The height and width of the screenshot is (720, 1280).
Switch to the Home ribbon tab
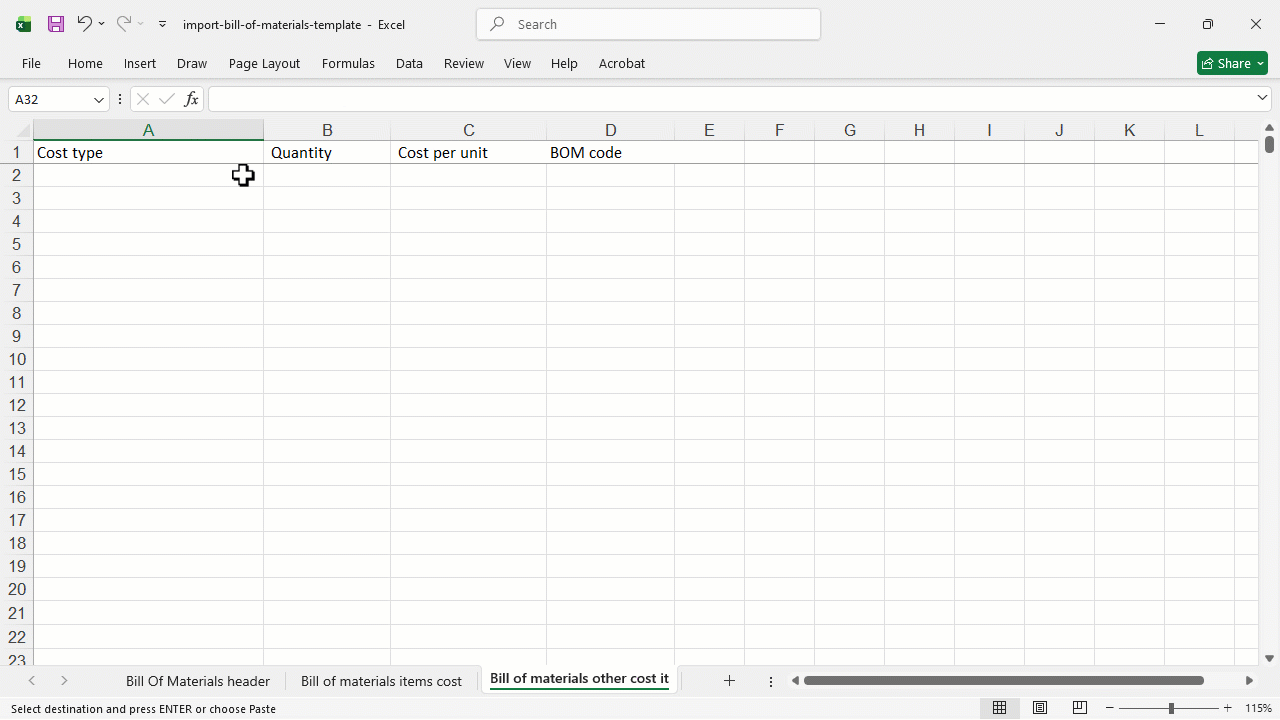pos(85,63)
